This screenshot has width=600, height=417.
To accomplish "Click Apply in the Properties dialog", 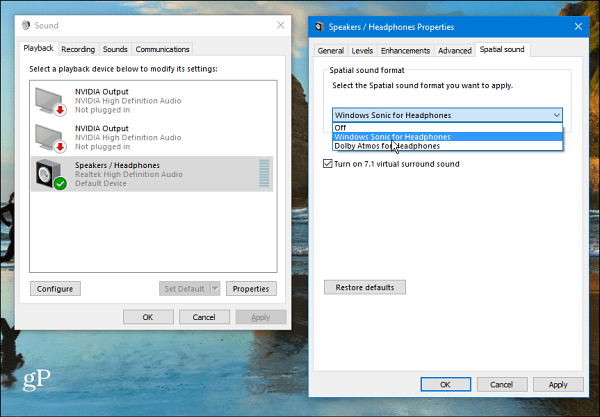I will tap(558, 384).
